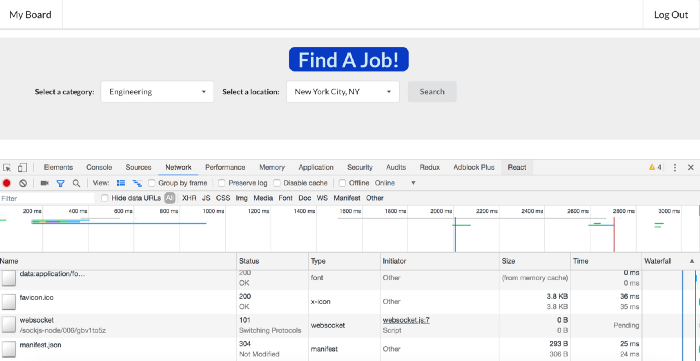Switch to Console tab

pos(99,167)
